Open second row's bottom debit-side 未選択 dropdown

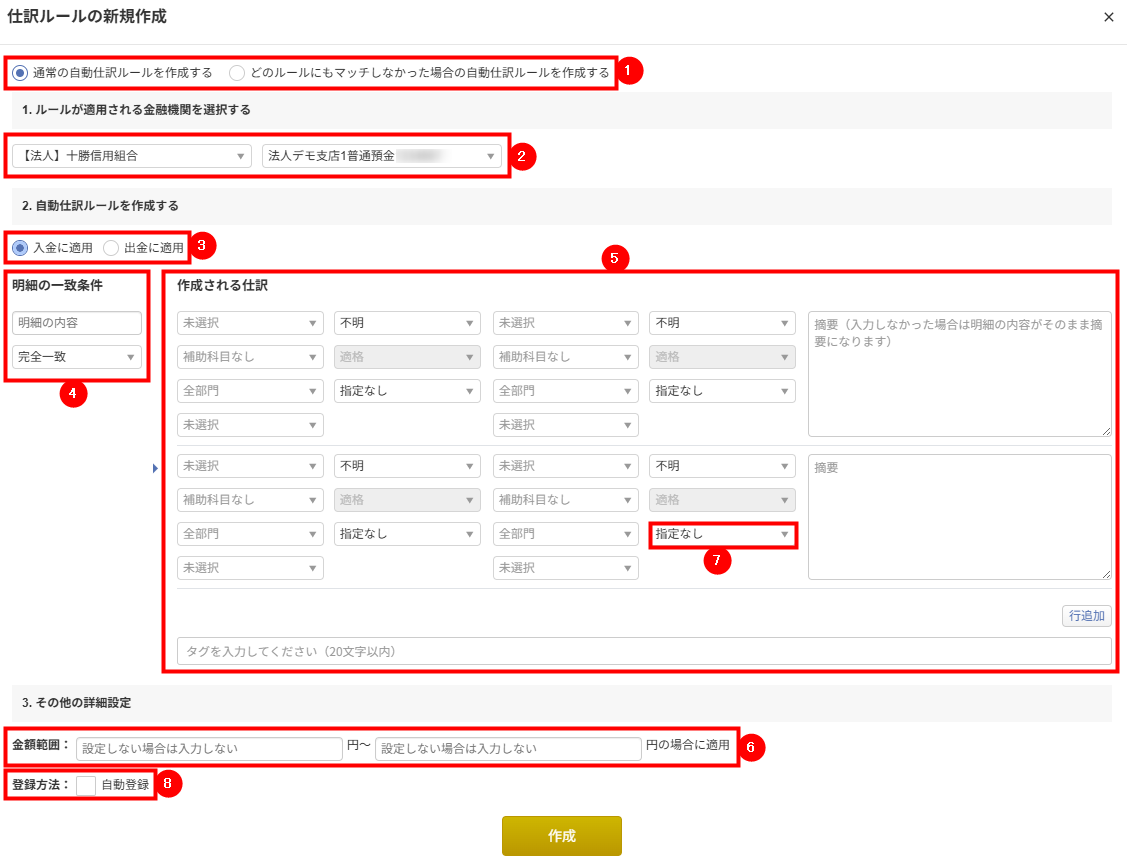tap(250, 568)
